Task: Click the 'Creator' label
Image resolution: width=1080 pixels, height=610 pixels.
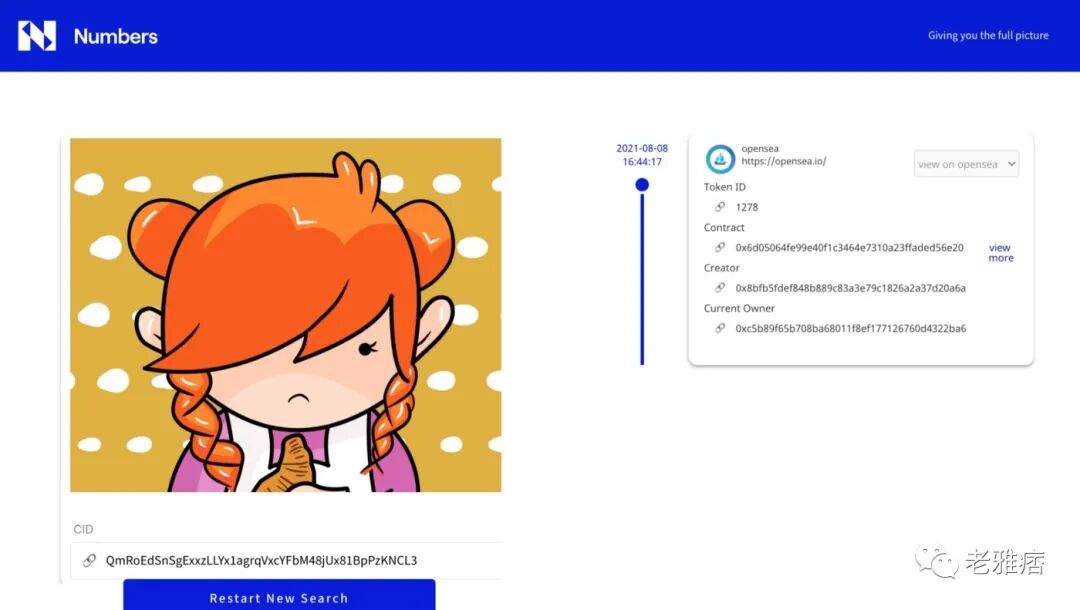Action: 721,268
